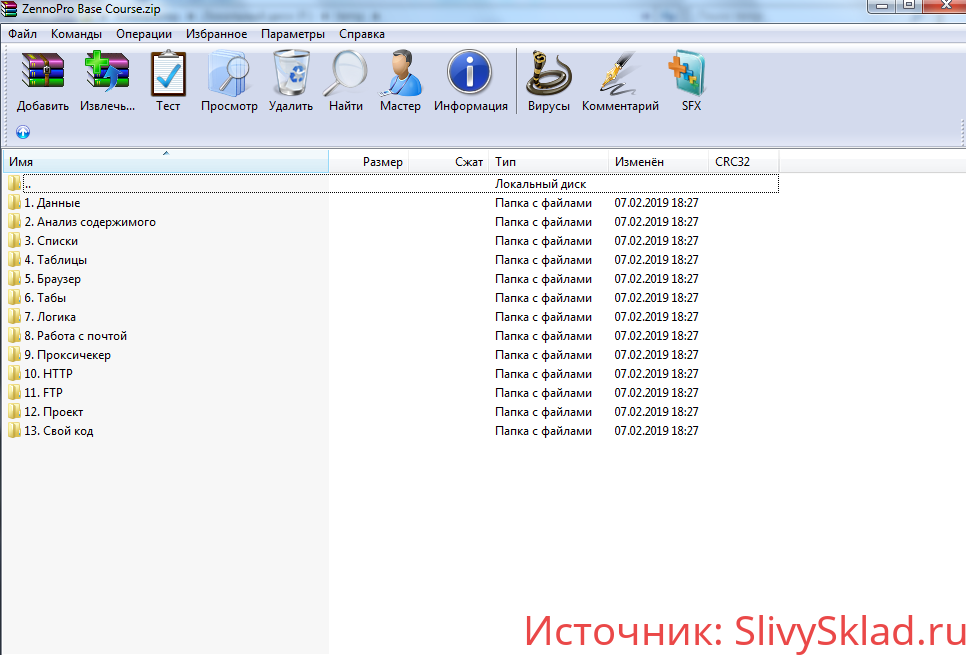
Task: Open the Файл menu
Action: click(x=22, y=34)
